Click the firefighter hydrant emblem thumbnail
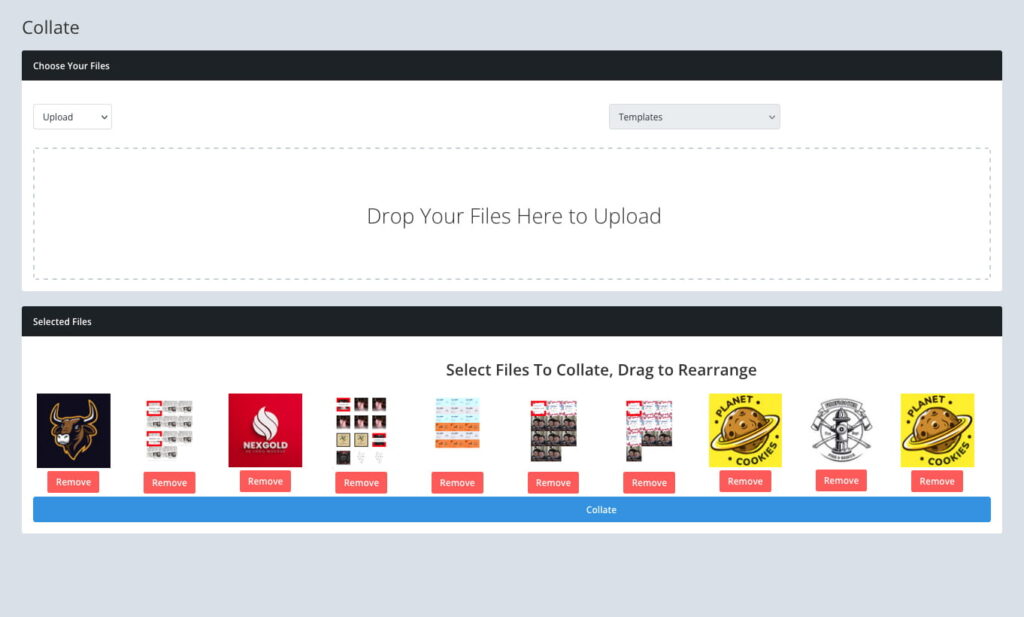Image resolution: width=1024 pixels, height=617 pixels. 841,430
